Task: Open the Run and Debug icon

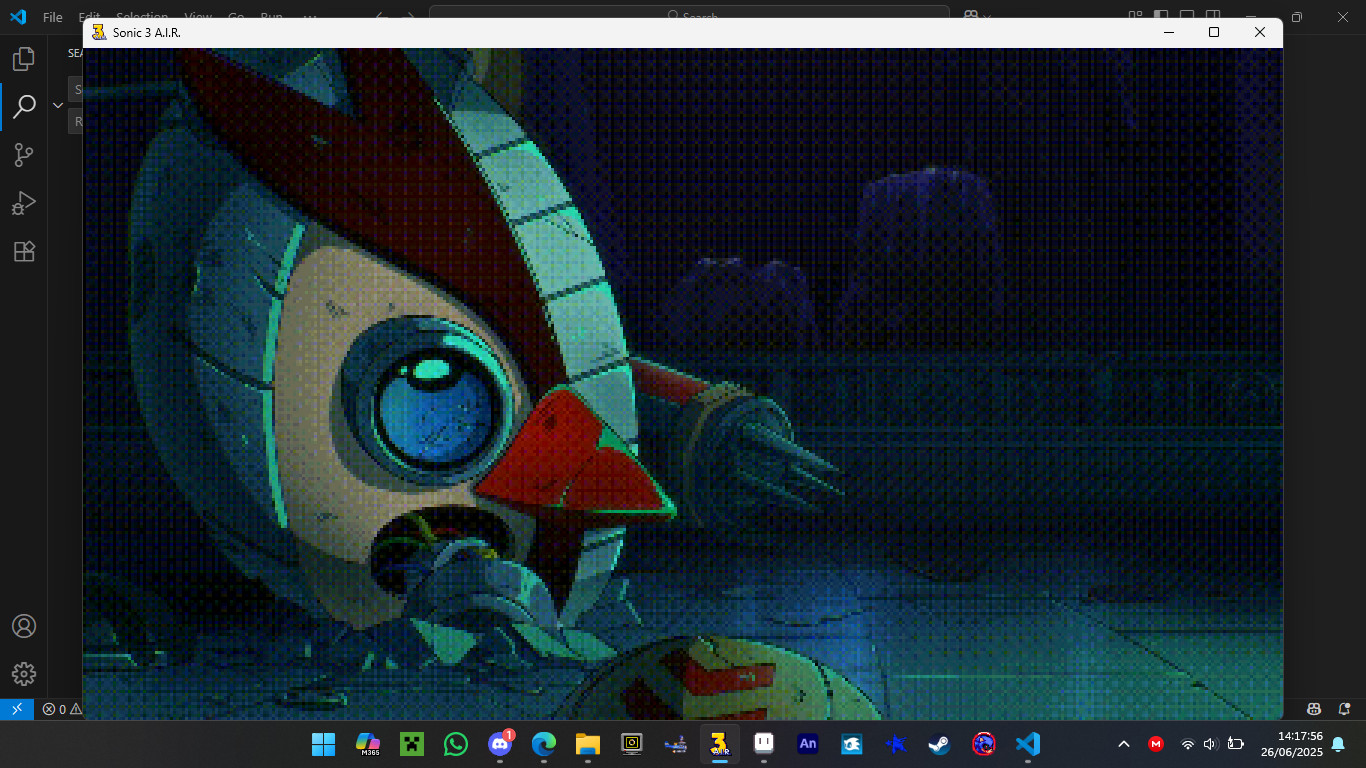Action: pos(24,202)
